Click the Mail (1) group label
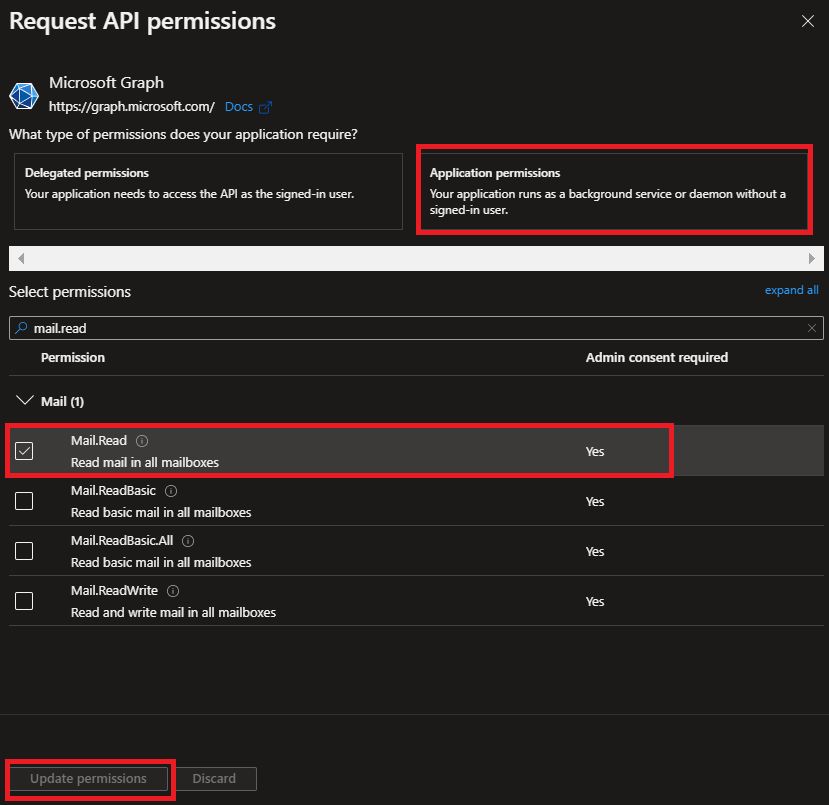This screenshot has height=805, width=829. 62,402
